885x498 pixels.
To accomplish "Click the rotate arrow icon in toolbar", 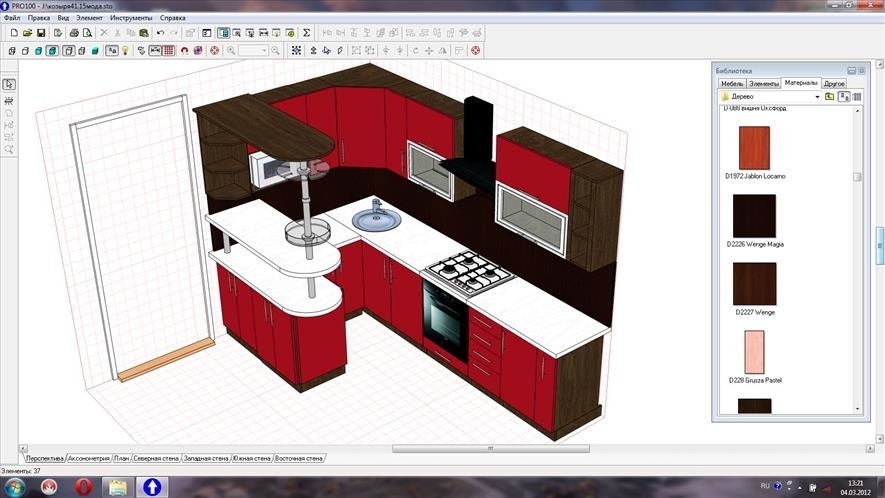I will pos(415,51).
